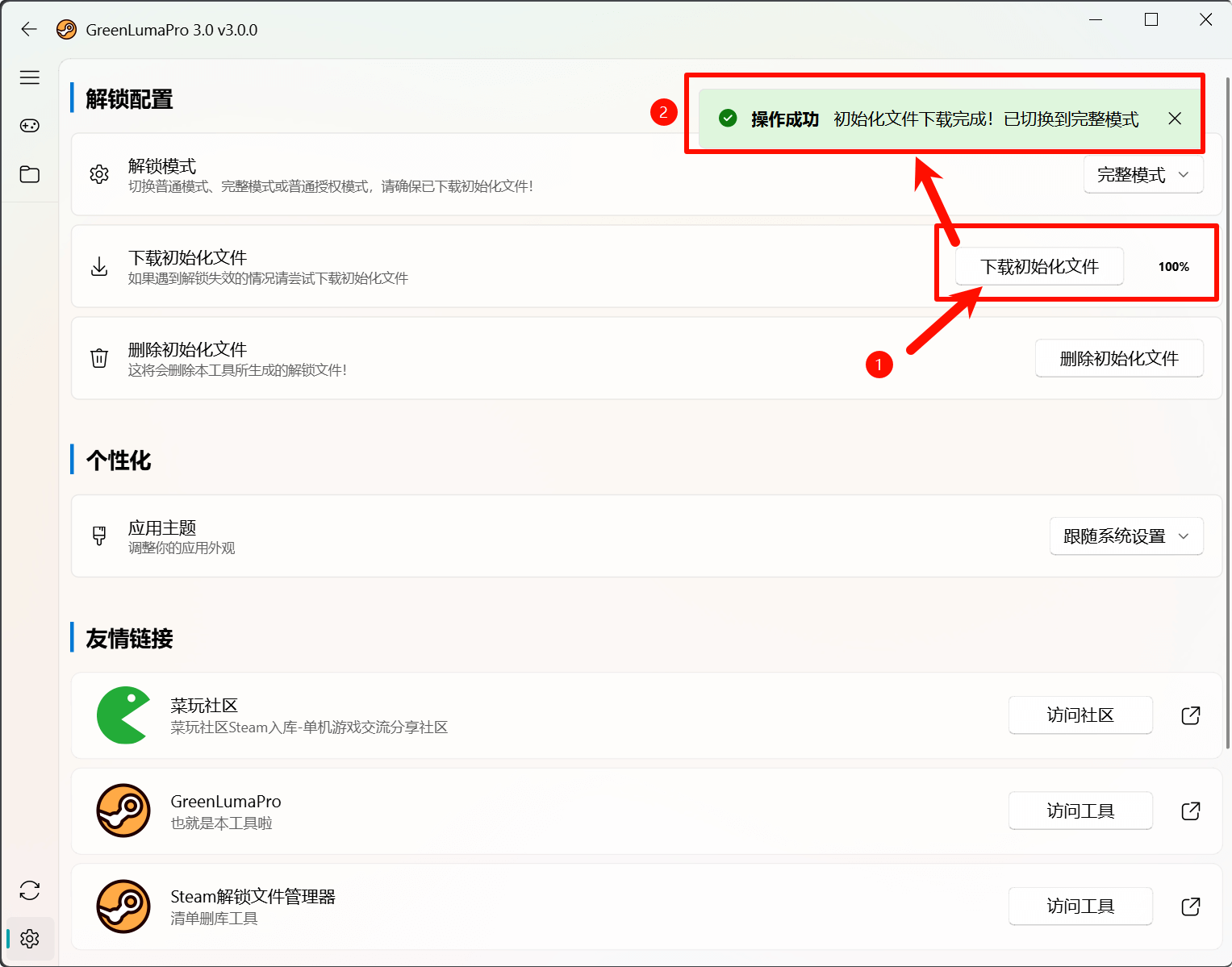
Task: Click the back arrow in title bar
Action: pyautogui.click(x=29, y=30)
